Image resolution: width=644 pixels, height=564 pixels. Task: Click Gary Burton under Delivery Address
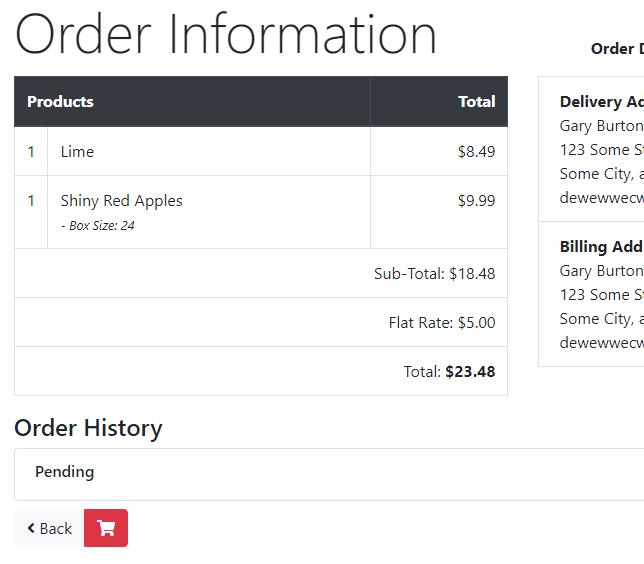[601, 126]
